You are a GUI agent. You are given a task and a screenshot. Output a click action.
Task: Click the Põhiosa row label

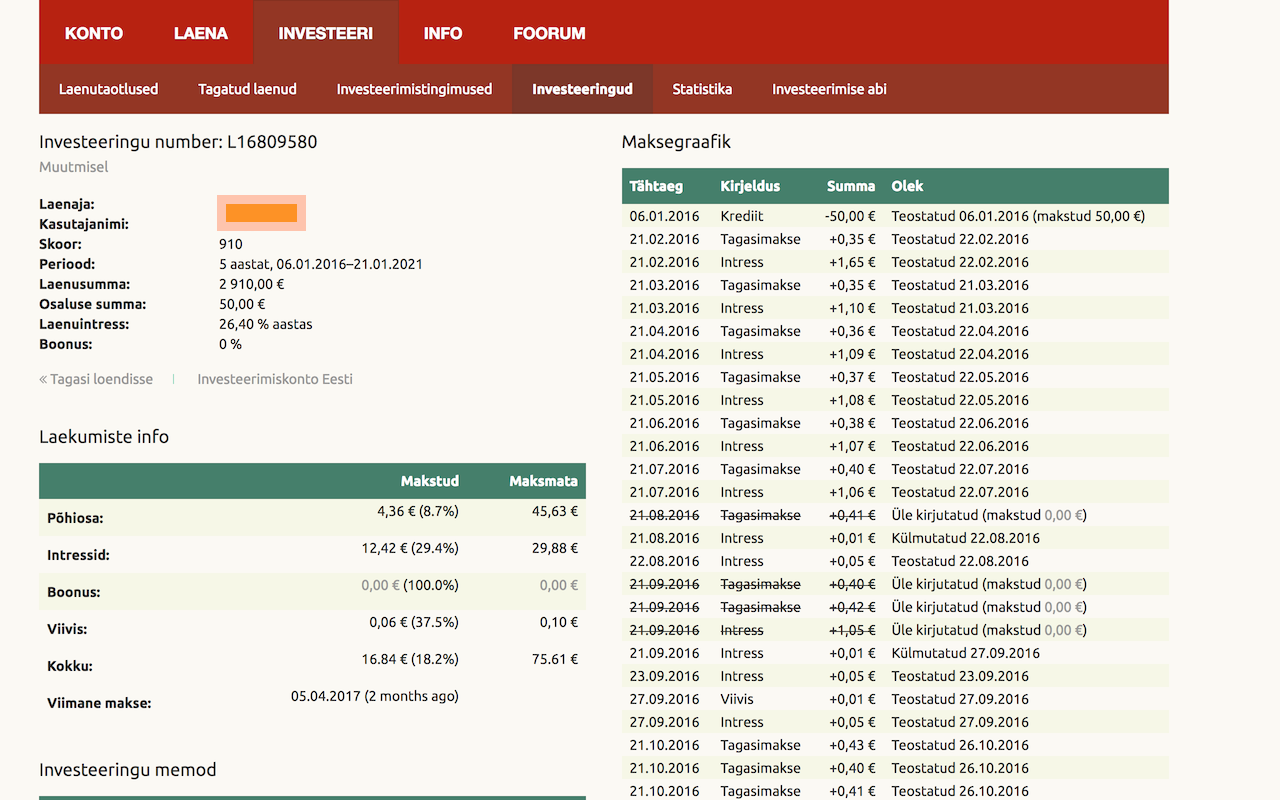[x=75, y=518]
